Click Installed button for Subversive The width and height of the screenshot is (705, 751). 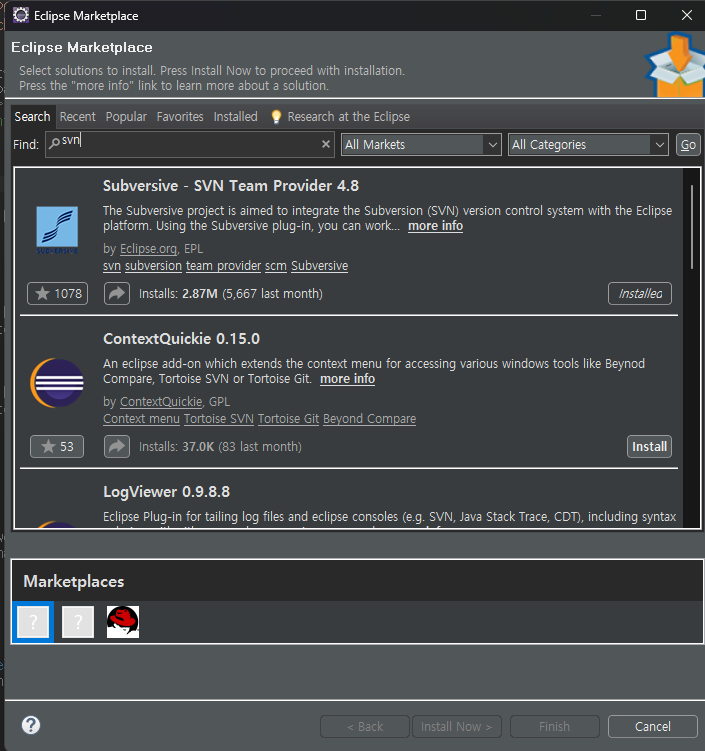point(640,294)
